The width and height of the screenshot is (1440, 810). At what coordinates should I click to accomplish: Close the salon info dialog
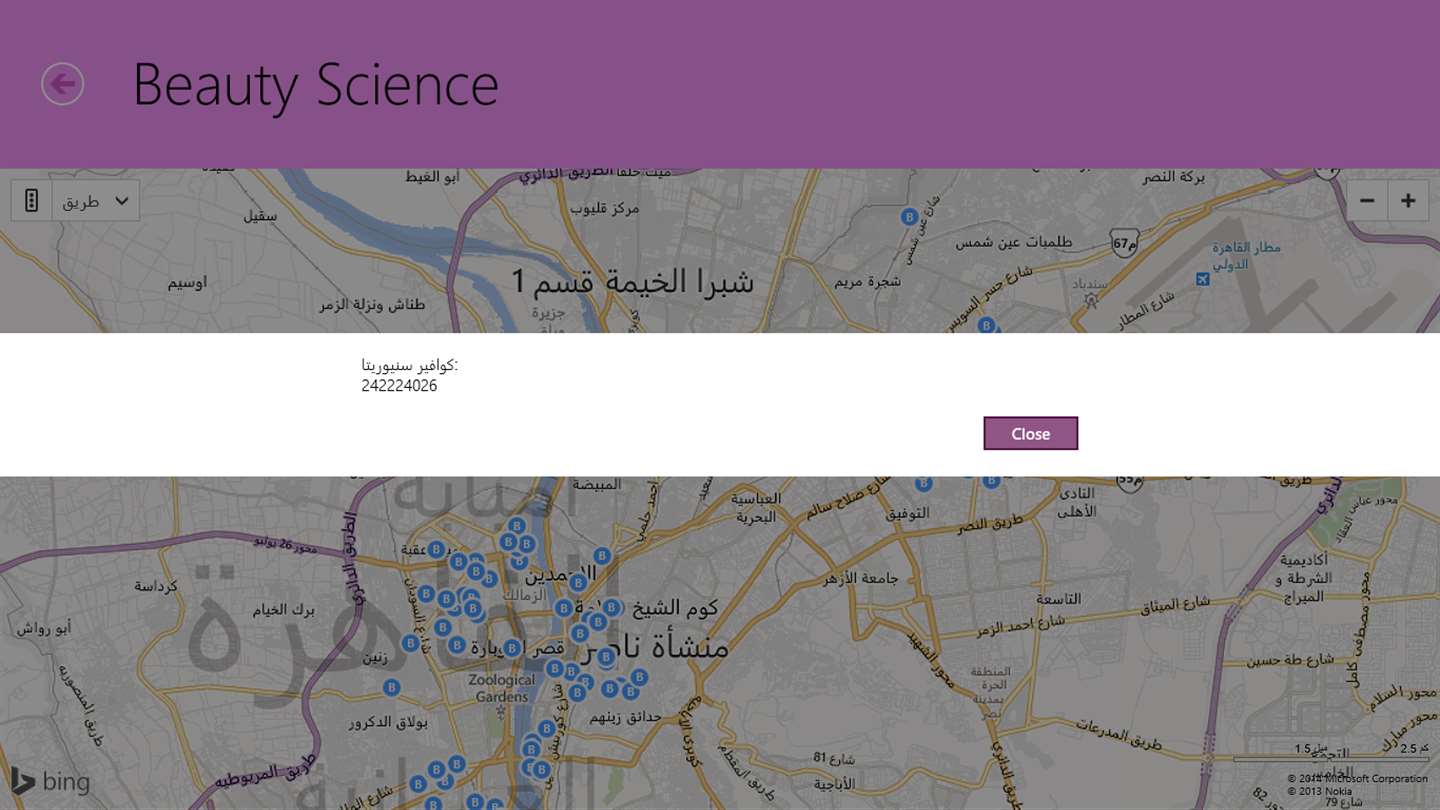coord(1030,434)
